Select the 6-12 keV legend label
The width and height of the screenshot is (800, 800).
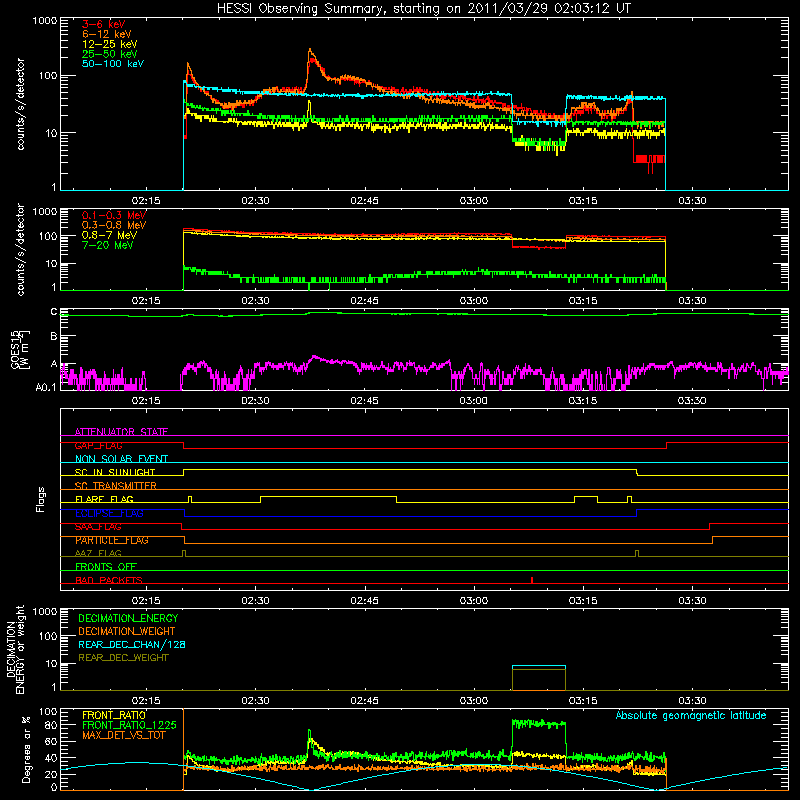pos(107,34)
